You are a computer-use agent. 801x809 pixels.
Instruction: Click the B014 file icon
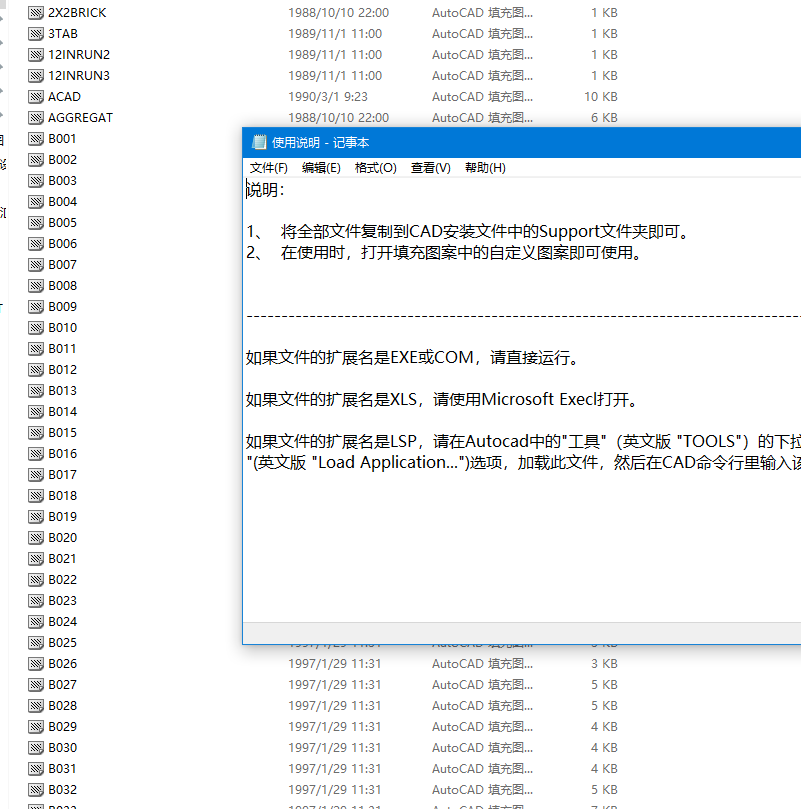[x=36, y=412]
